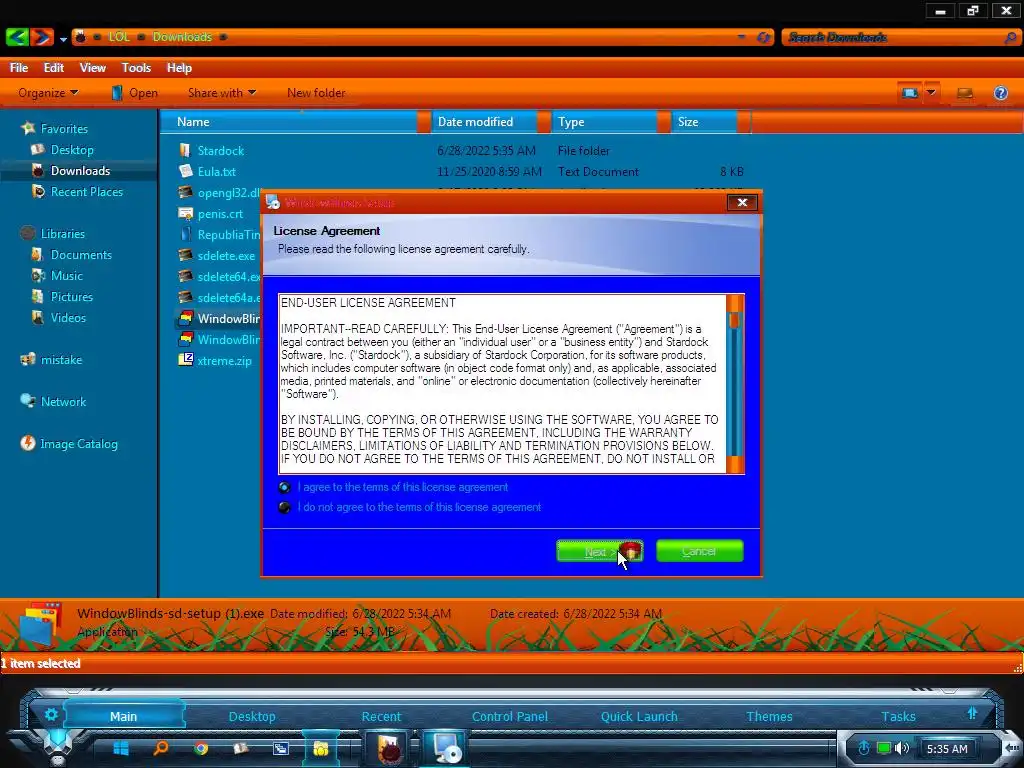Switch to the Control Panel tab
The image size is (1024, 768).
tap(509, 716)
